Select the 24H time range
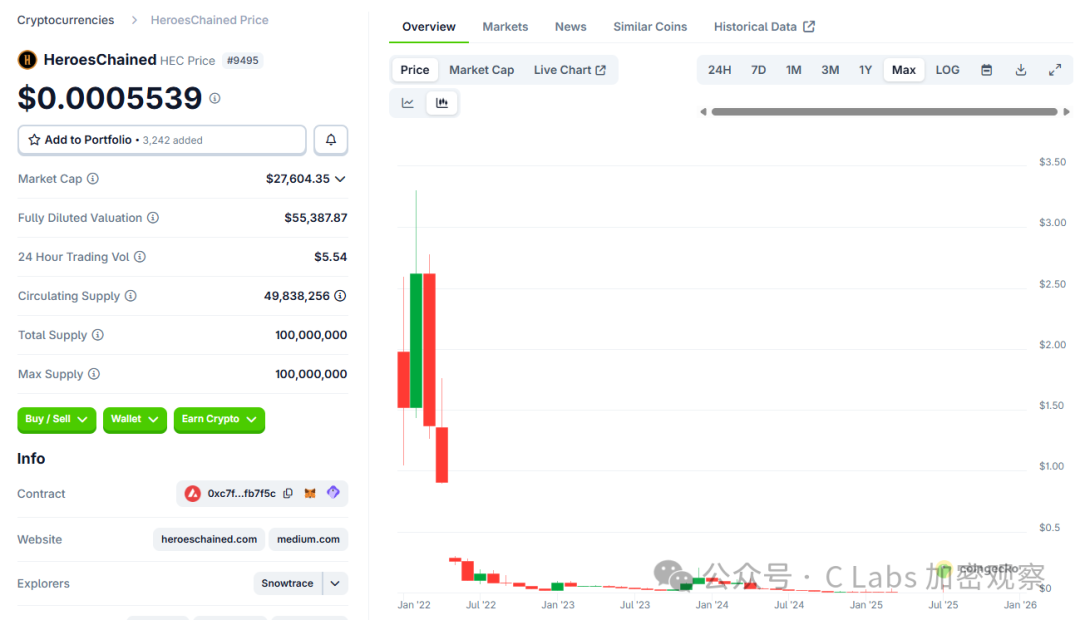The width and height of the screenshot is (1080, 620). click(719, 70)
